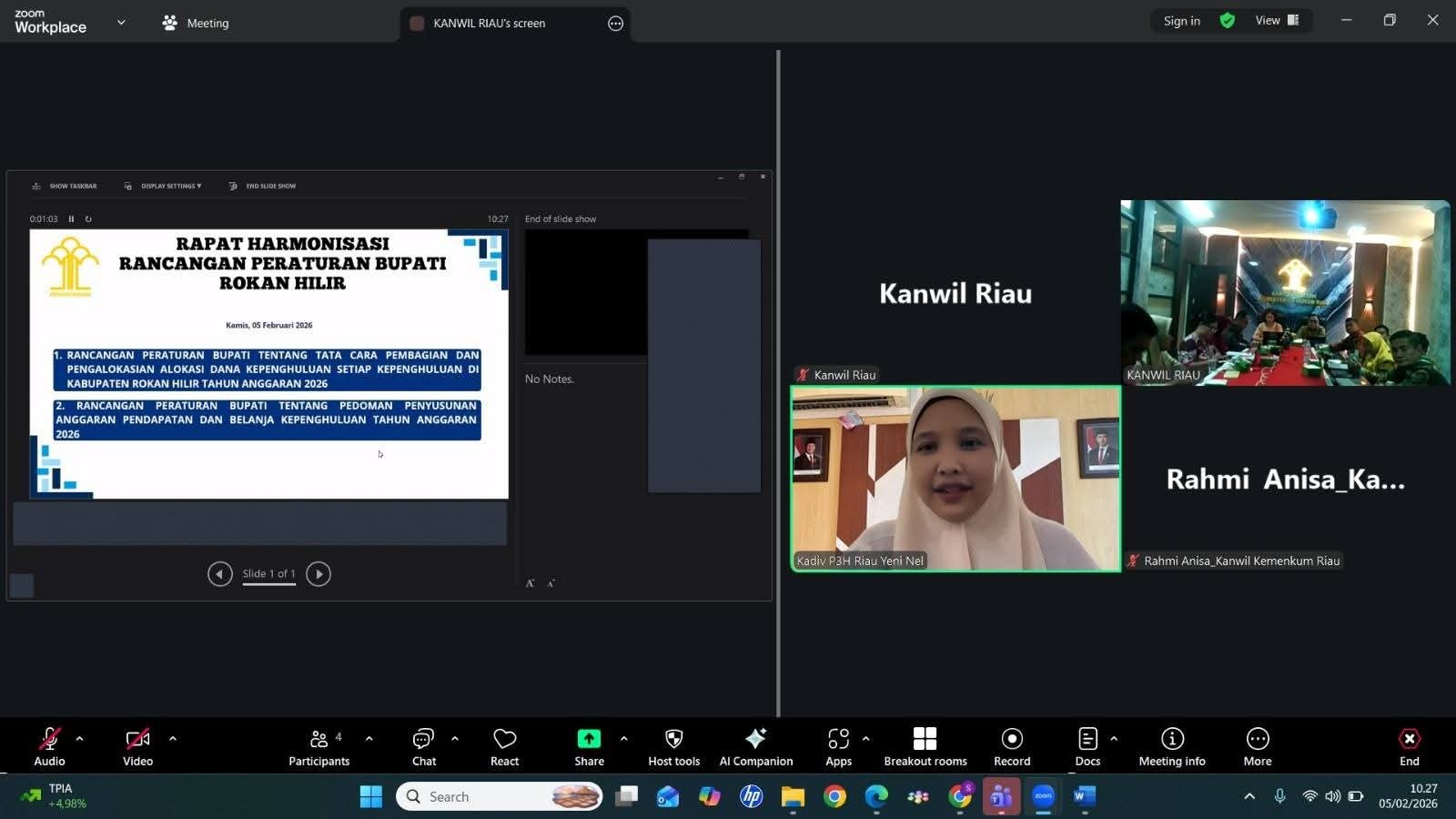The height and width of the screenshot is (819, 1456).
Task: Expand the Audio options arrow
Action: [79, 739]
